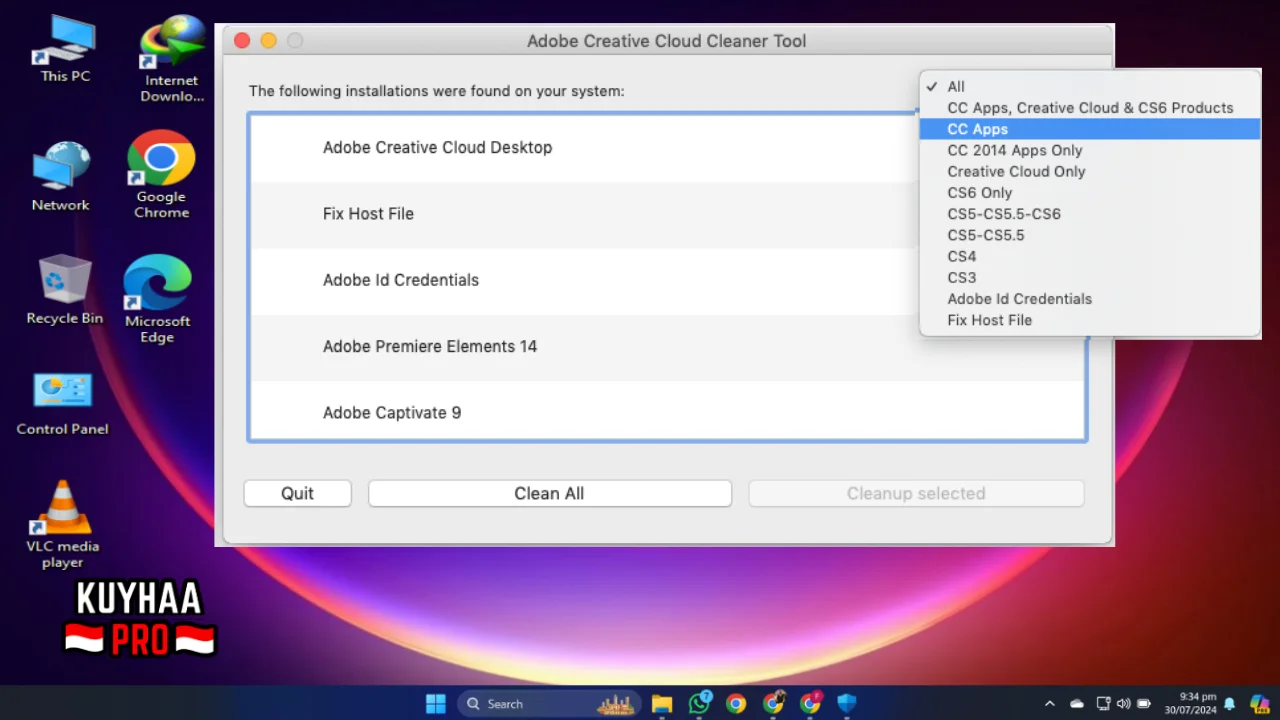The height and width of the screenshot is (720, 1280).
Task: Pick the highlighted 'CC Apps' option
Action: point(1090,129)
